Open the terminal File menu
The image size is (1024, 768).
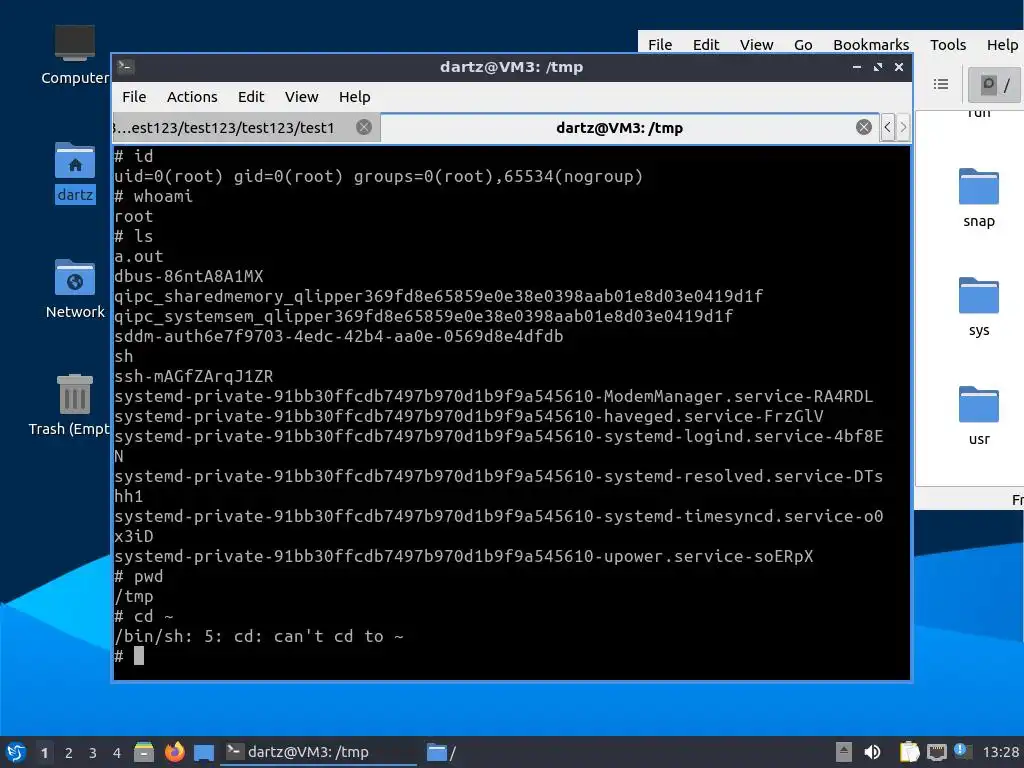pyautogui.click(x=134, y=97)
